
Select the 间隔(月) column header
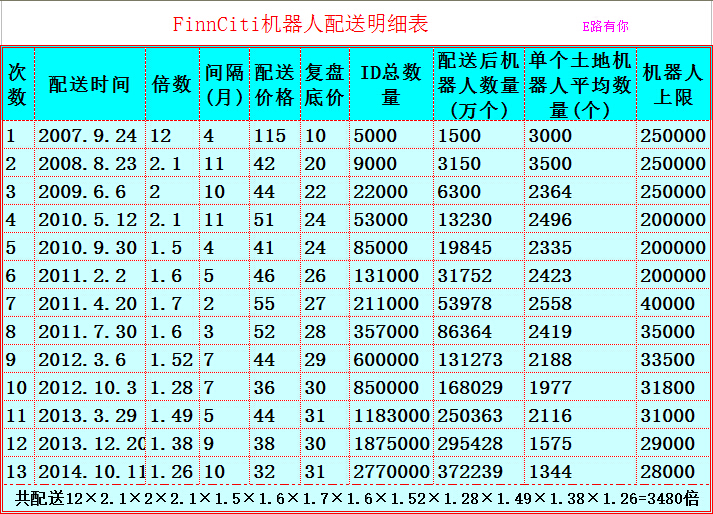click(x=224, y=85)
